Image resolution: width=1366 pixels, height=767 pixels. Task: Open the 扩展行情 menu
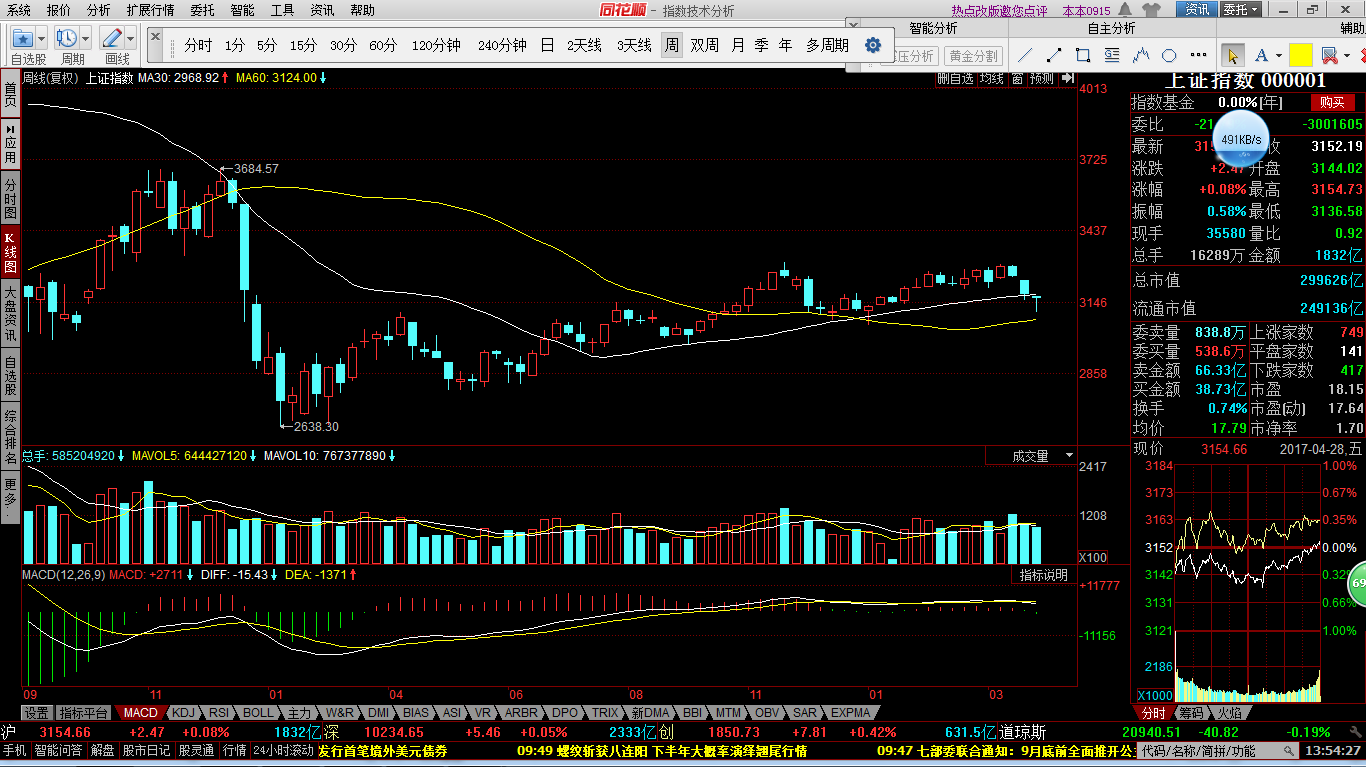150,10
